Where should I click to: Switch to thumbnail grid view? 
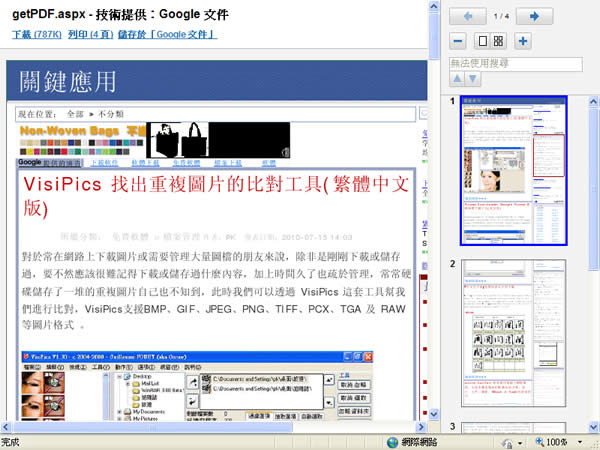pos(498,41)
